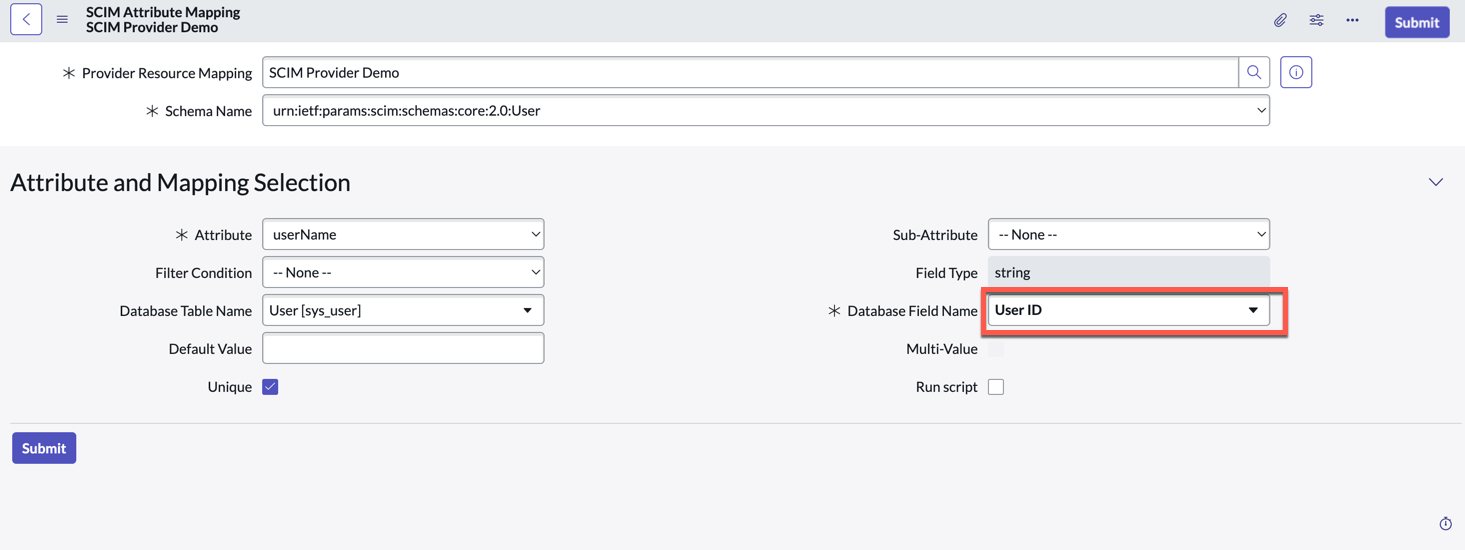Enable the Run script checkbox
Screen dimensions: 1465x550
[996, 387]
